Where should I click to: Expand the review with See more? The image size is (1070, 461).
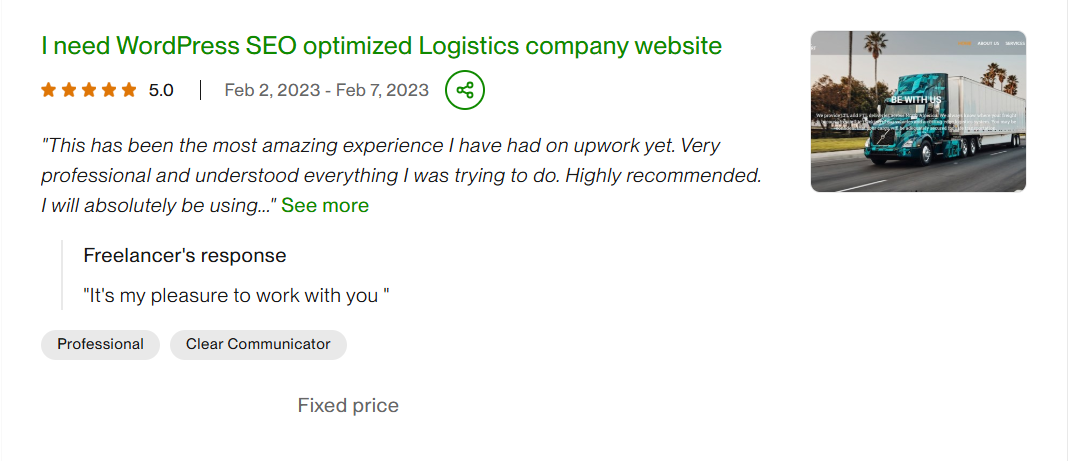(325, 206)
